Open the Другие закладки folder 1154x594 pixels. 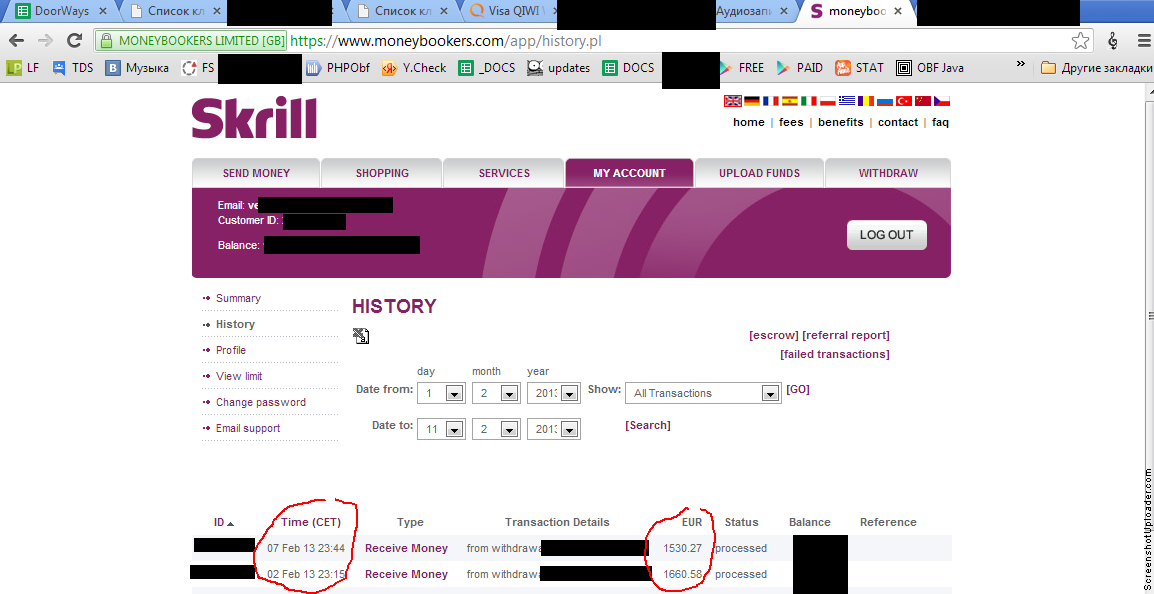(1096, 68)
